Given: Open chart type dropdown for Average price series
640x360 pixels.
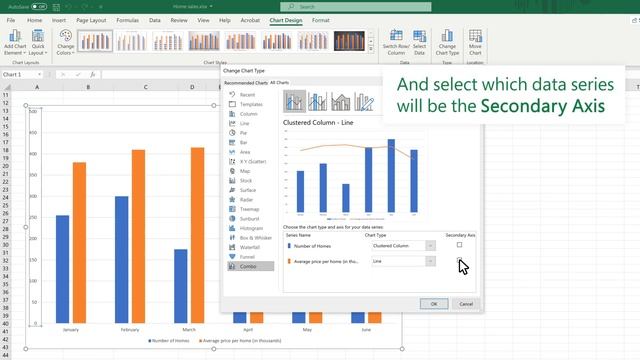Looking at the screenshot, I should click(x=430, y=261).
